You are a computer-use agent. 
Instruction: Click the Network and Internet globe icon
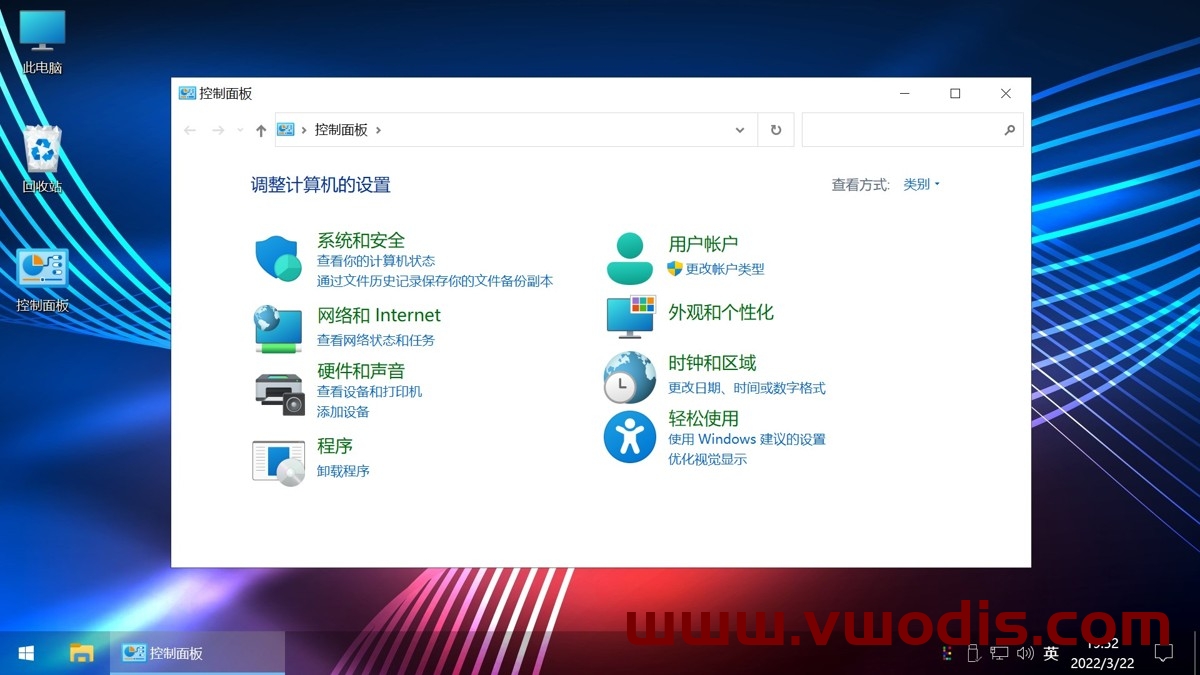[278, 325]
